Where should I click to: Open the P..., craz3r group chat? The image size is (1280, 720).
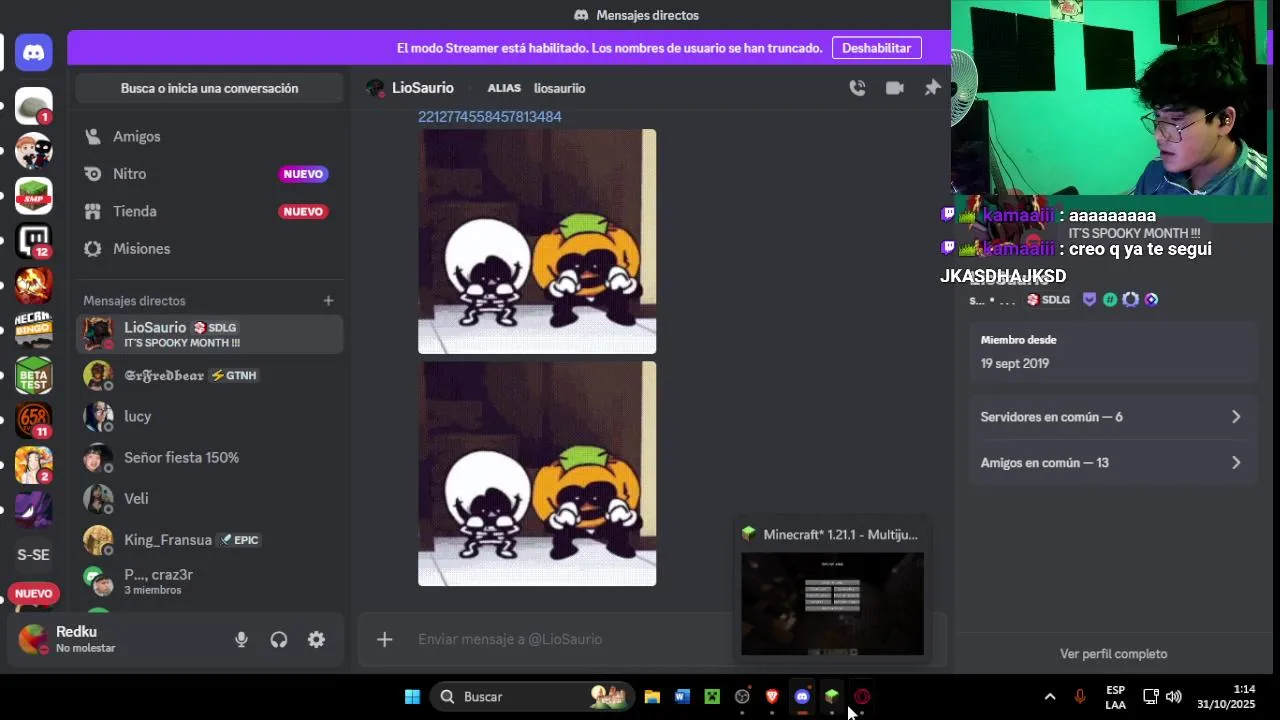tap(210, 581)
